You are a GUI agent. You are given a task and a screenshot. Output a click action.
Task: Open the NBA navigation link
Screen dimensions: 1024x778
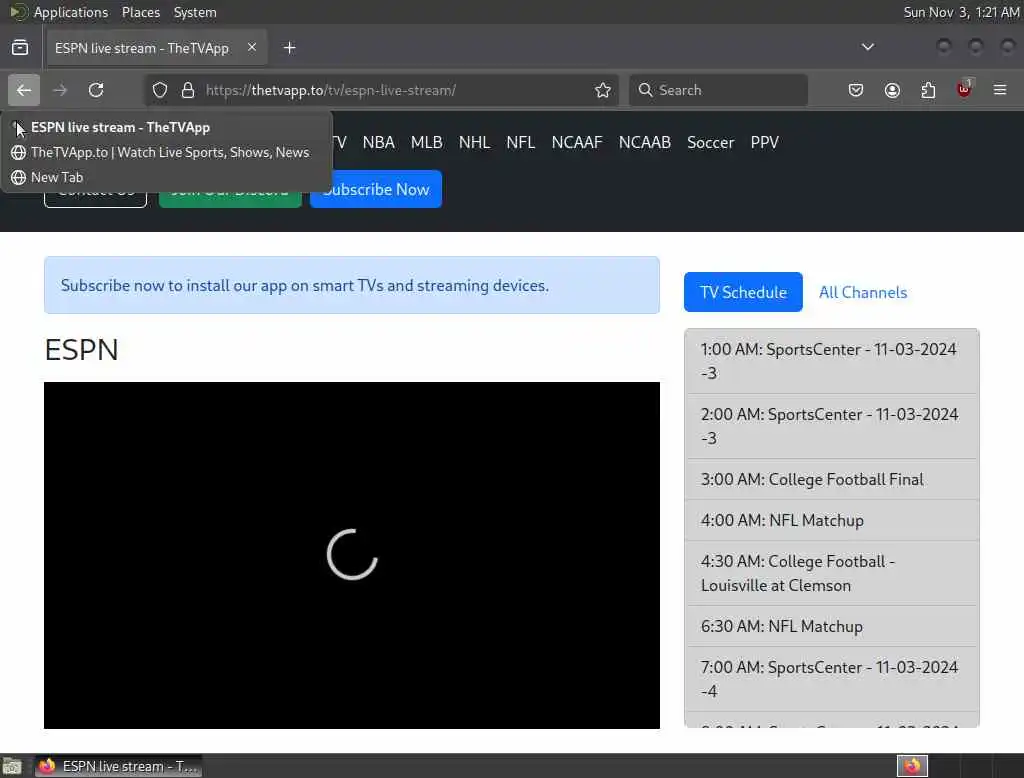pyautogui.click(x=379, y=142)
